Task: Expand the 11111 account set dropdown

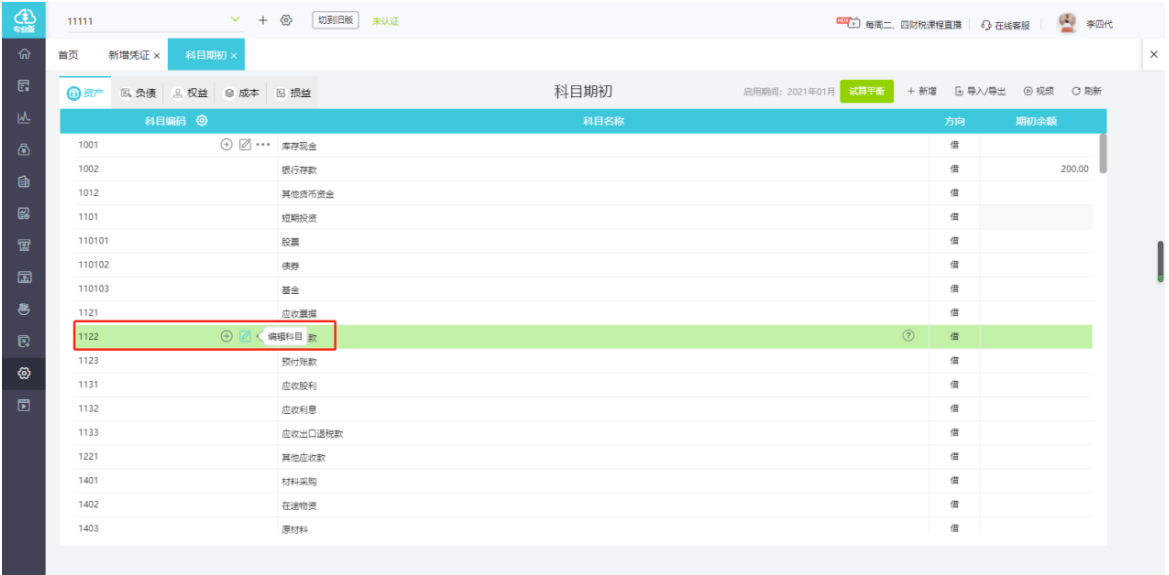Action: pos(236,20)
